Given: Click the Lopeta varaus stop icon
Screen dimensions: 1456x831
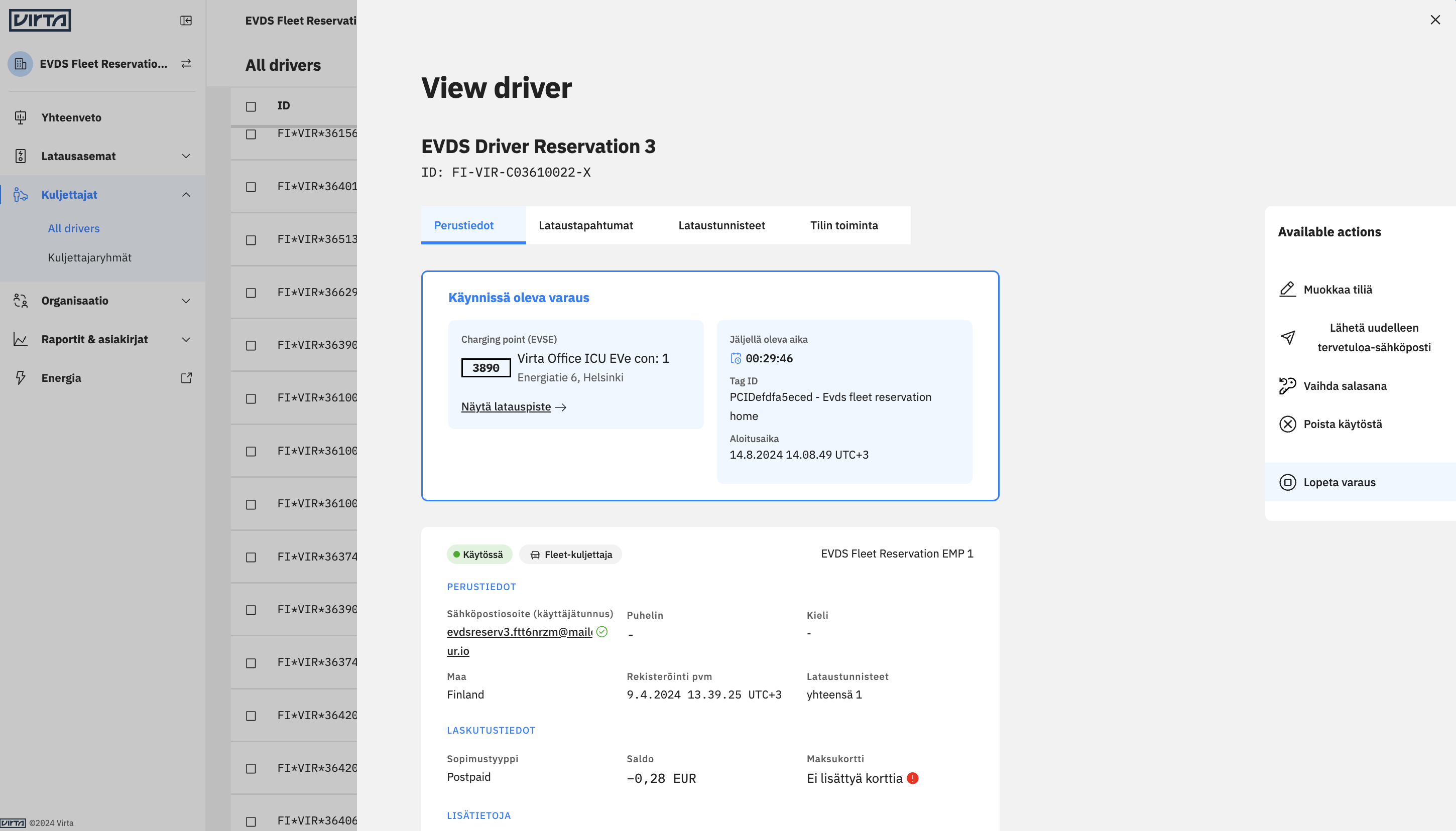Looking at the screenshot, I should pyautogui.click(x=1288, y=482).
